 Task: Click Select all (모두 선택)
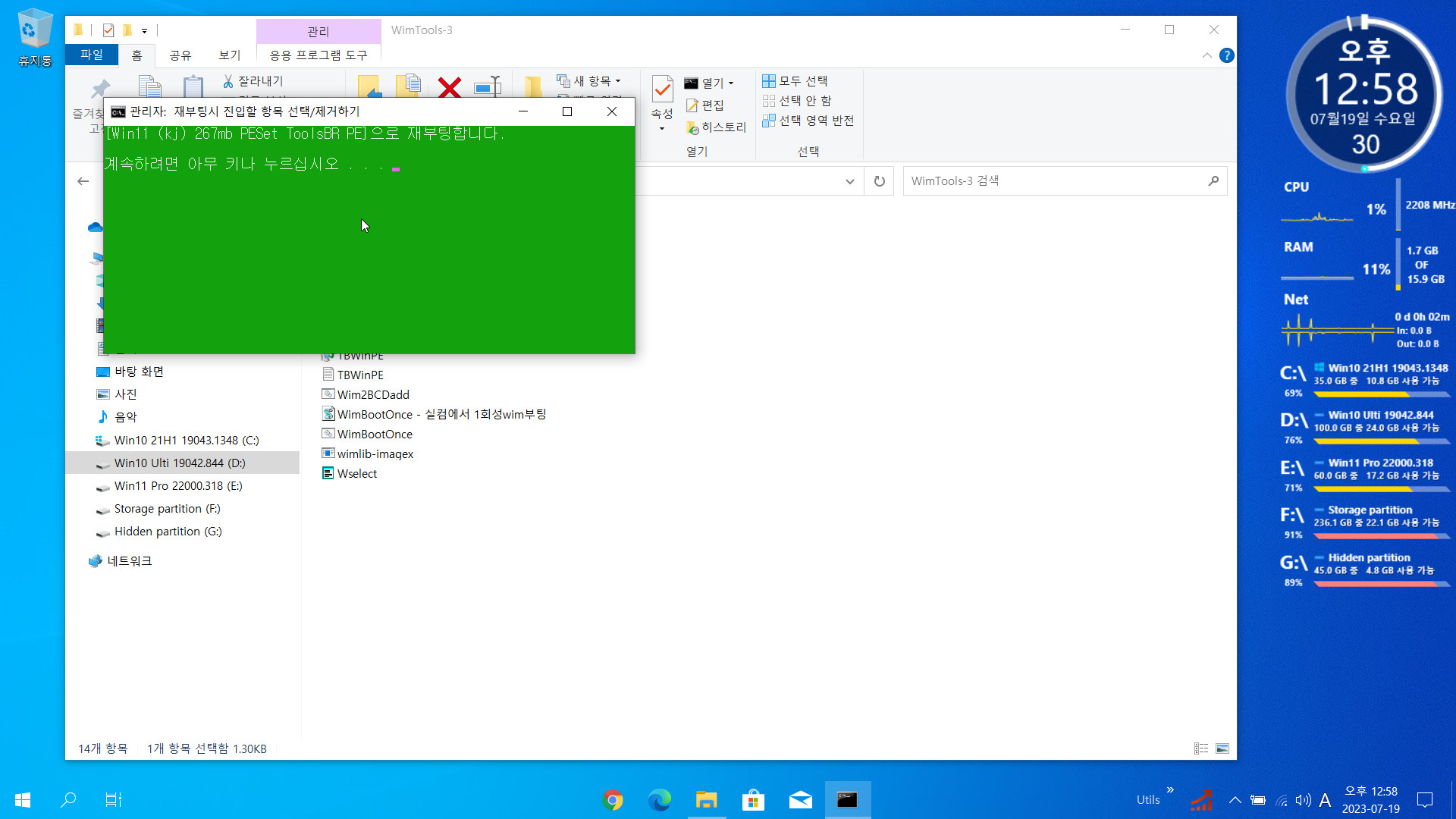tap(795, 80)
